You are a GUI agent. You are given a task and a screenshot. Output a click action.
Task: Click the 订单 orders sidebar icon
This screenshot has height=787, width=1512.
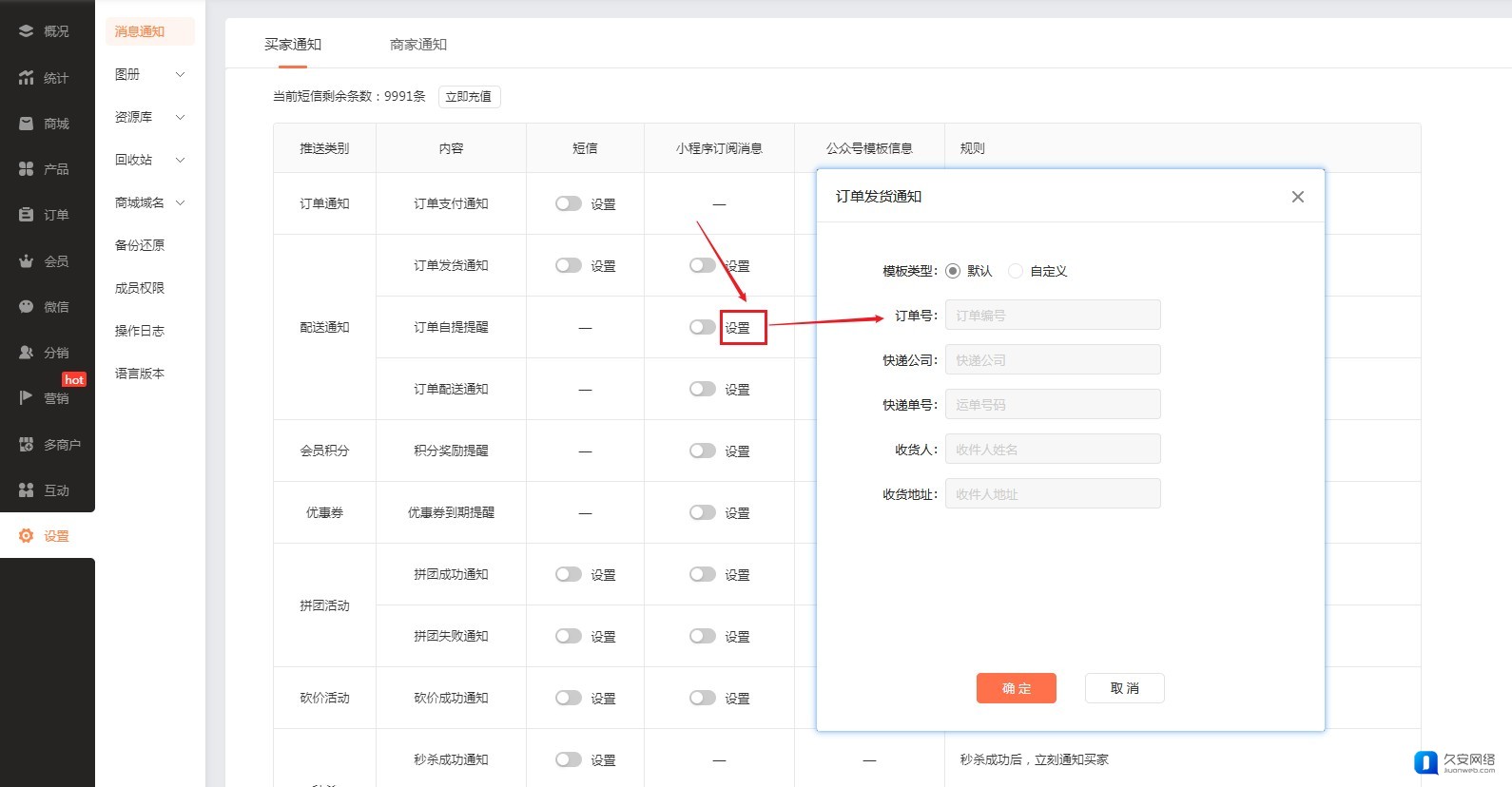click(x=27, y=215)
